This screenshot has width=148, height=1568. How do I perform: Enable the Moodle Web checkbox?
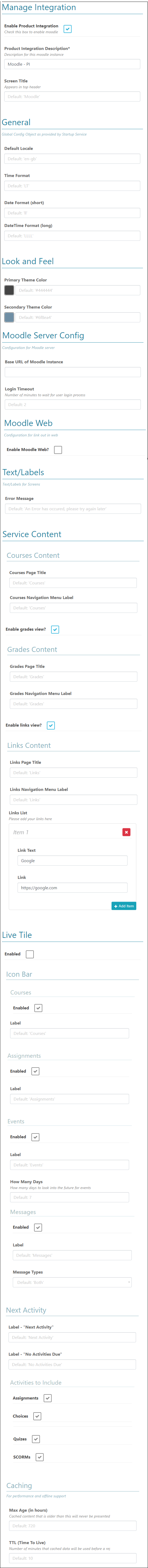(x=58, y=450)
